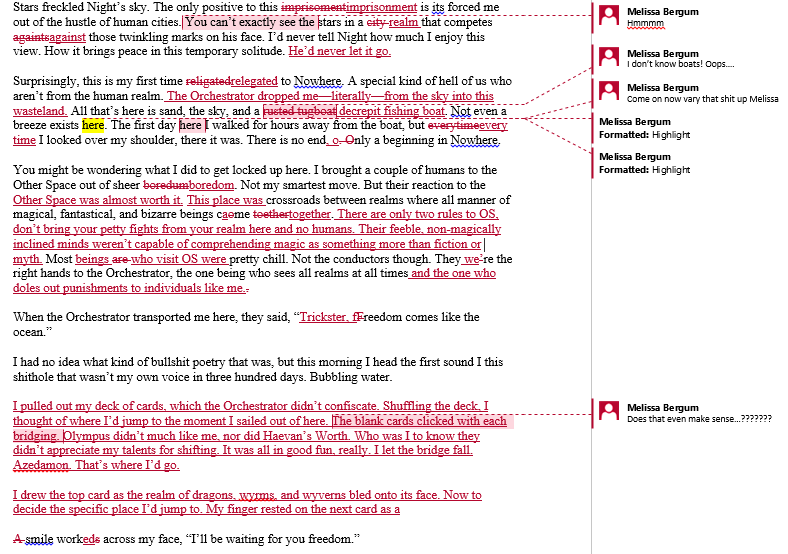
Task: Select the "Come on now vary that" comment text
Action: pyautogui.click(x=701, y=99)
